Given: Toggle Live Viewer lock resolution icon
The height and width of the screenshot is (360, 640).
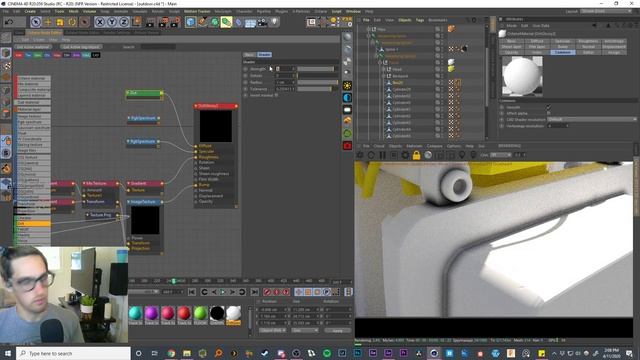Looking at the screenshot, I should [x=416, y=155].
